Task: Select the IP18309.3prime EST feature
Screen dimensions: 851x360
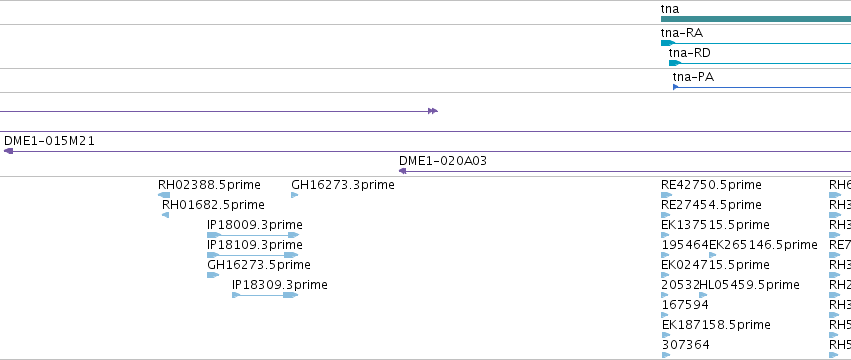Action: pyautogui.click(x=265, y=295)
